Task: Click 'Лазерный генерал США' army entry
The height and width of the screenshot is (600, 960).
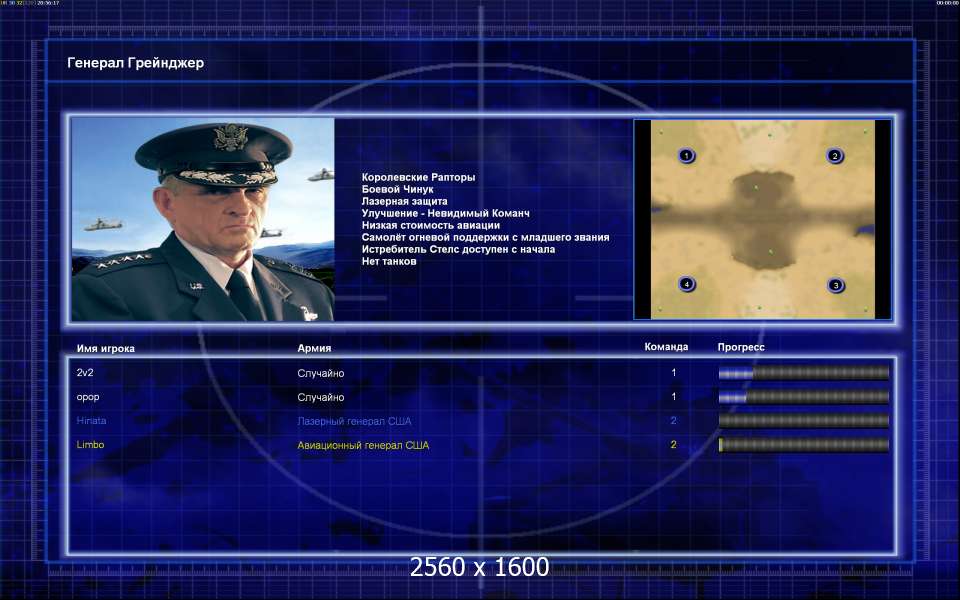Action: (354, 421)
